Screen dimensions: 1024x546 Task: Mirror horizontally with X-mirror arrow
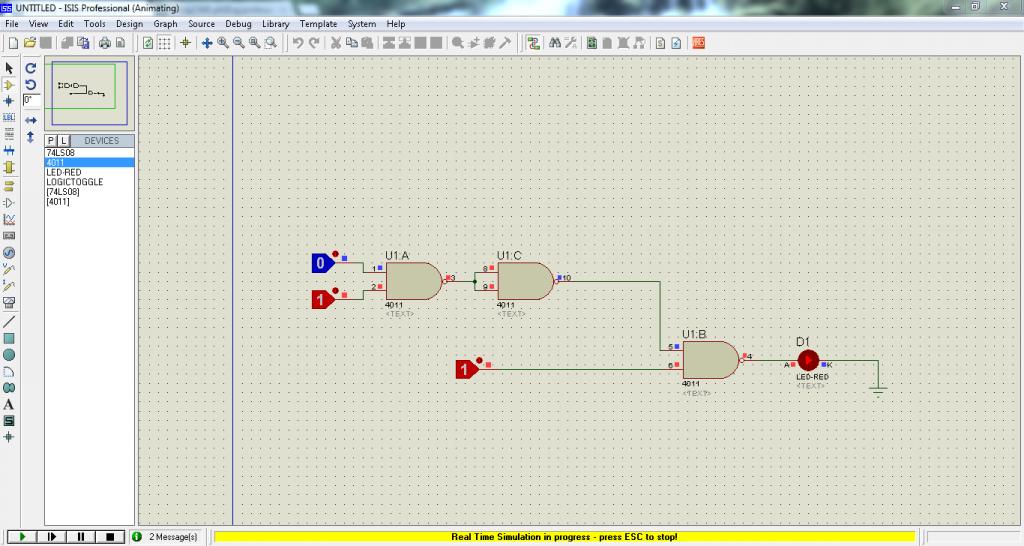point(30,120)
